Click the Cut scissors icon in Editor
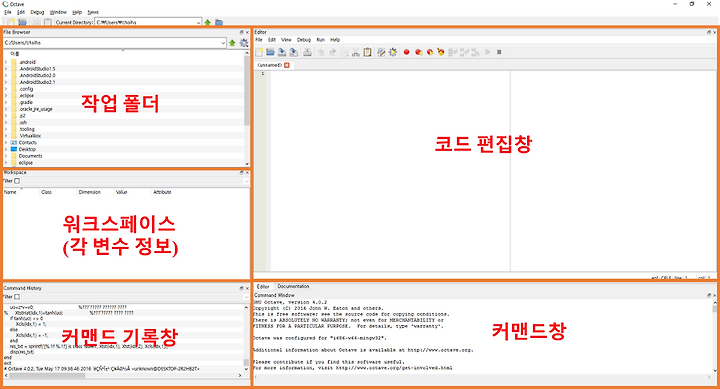This screenshot has height=389, width=720. [355, 52]
